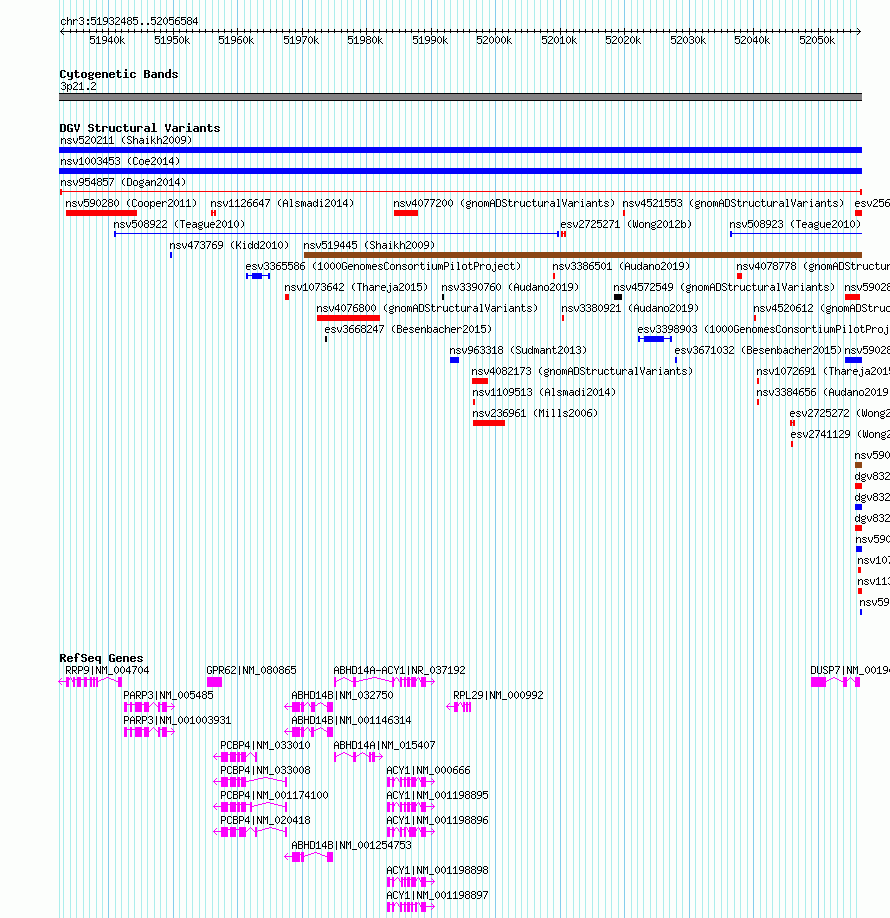Click the 51940k ruler position label
The width and height of the screenshot is (890, 918).
pyautogui.click(x=107, y=40)
